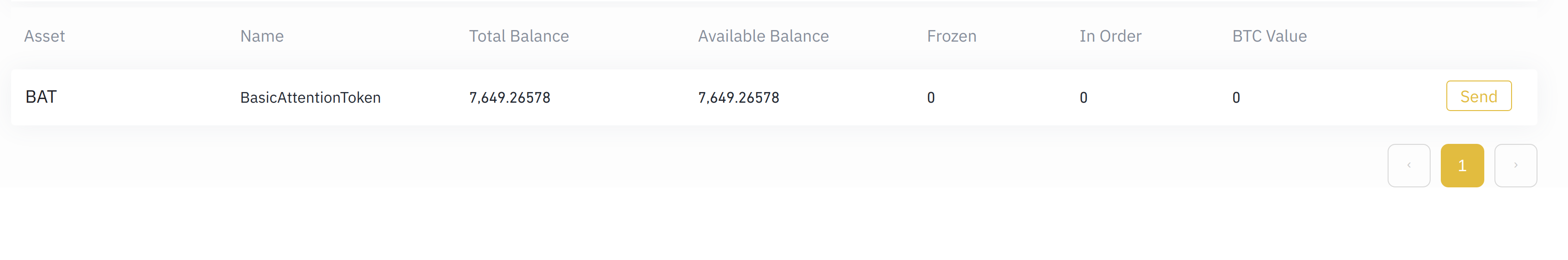Sort by the Asset column header
The image size is (1568, 260).
[x=44, y=36]
